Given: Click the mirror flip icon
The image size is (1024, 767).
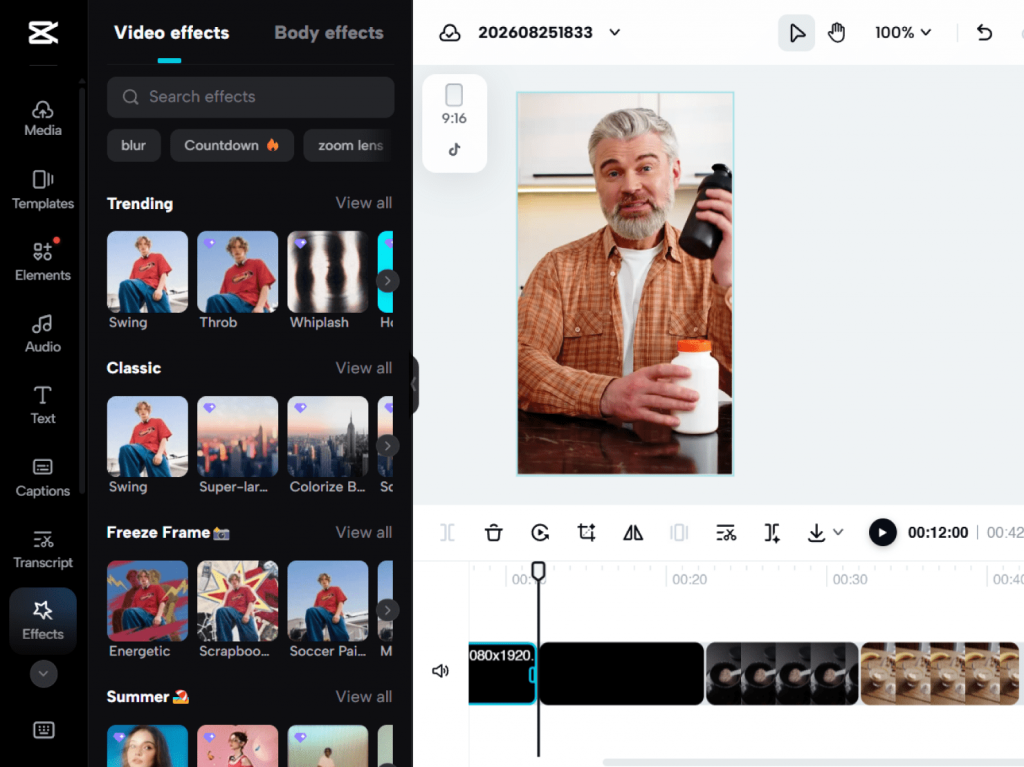Looking at the screenshot, I should [633, 533].
